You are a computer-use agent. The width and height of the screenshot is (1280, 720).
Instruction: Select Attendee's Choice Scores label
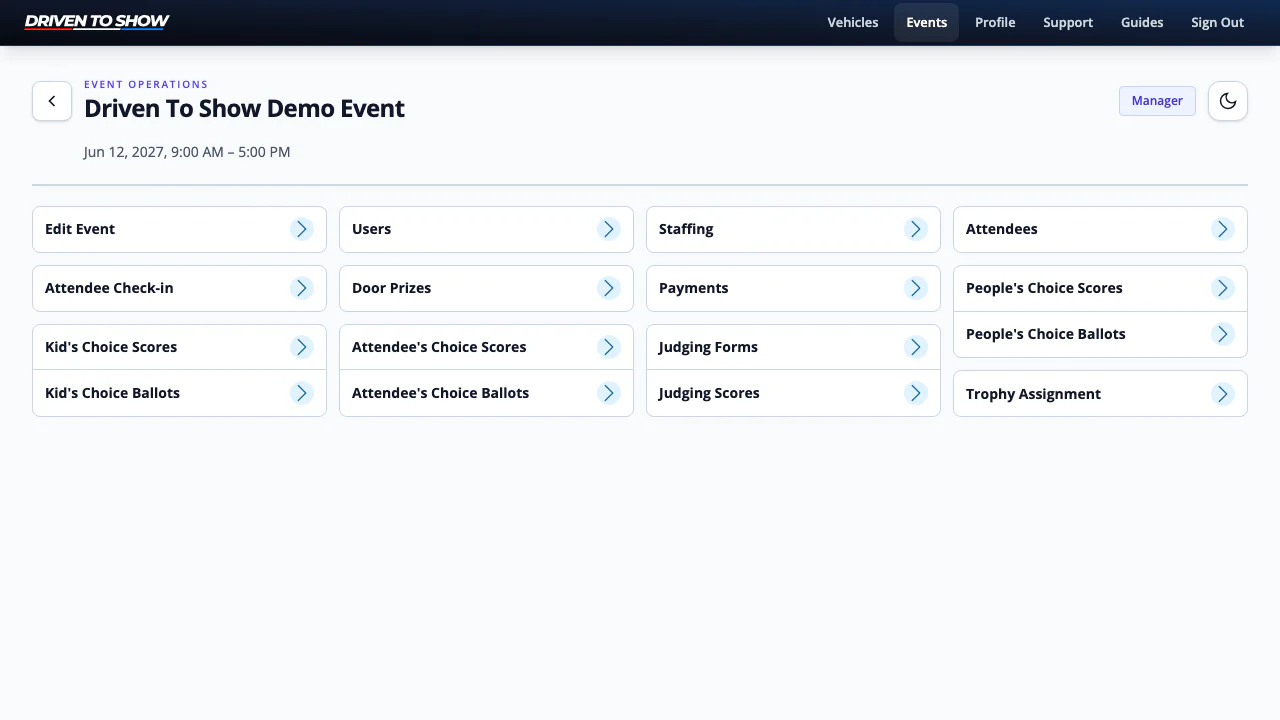(x=439, y=347)
